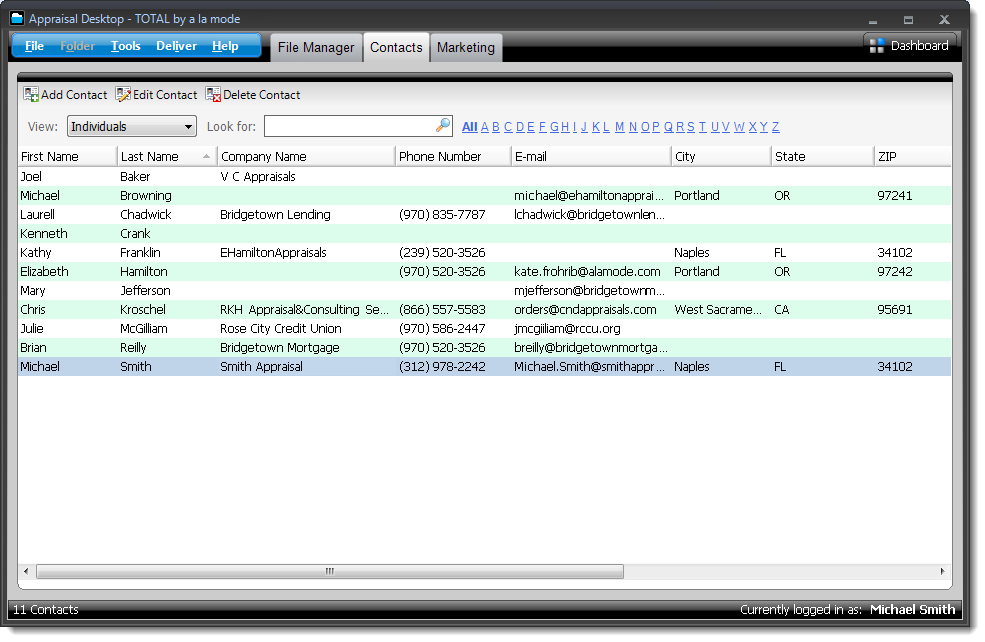Click the Appraisal Desktop title bar icon
This screenshot has height=642, width=985.
click(17, 18)
